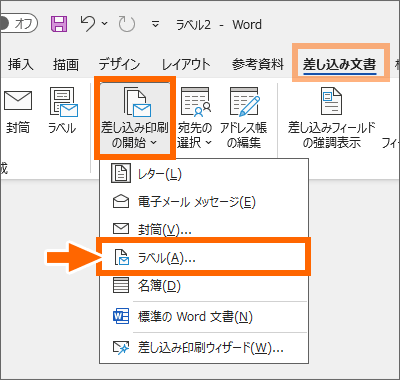Create an envelope with the 封筒 ribbon button
The width and height of the screenshot is (400, 380).
[x=18, y=112]
